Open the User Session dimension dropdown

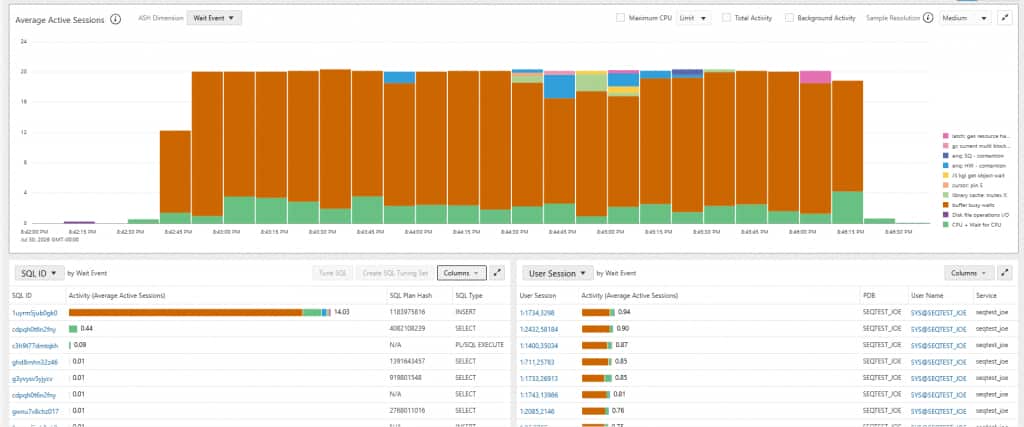557,273
